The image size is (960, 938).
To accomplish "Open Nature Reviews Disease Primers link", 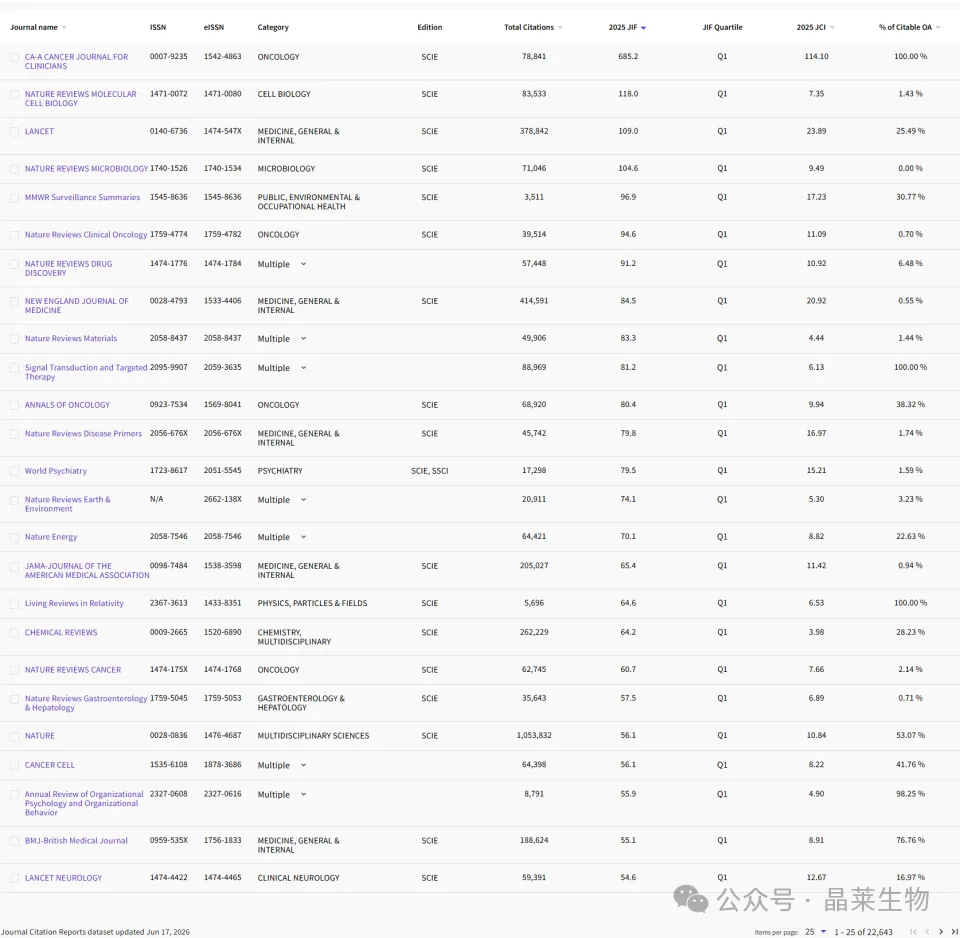I will point(83,433).
